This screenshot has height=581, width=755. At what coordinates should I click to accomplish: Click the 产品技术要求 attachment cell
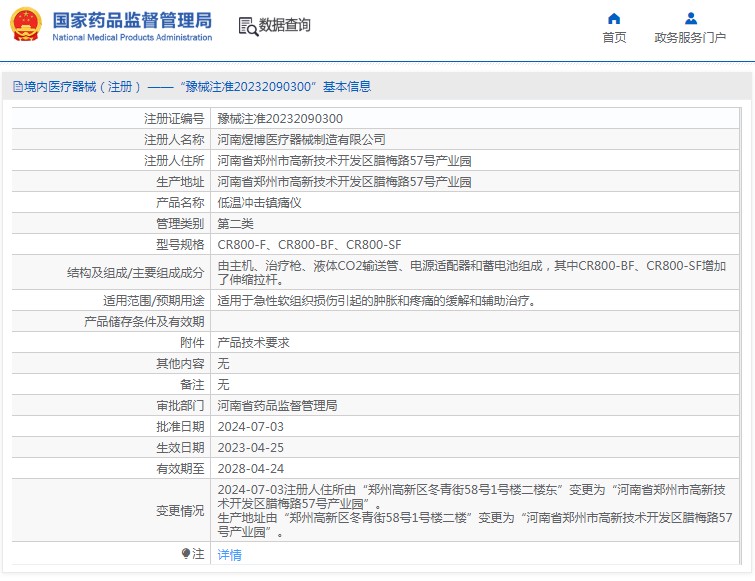(253, 342)
